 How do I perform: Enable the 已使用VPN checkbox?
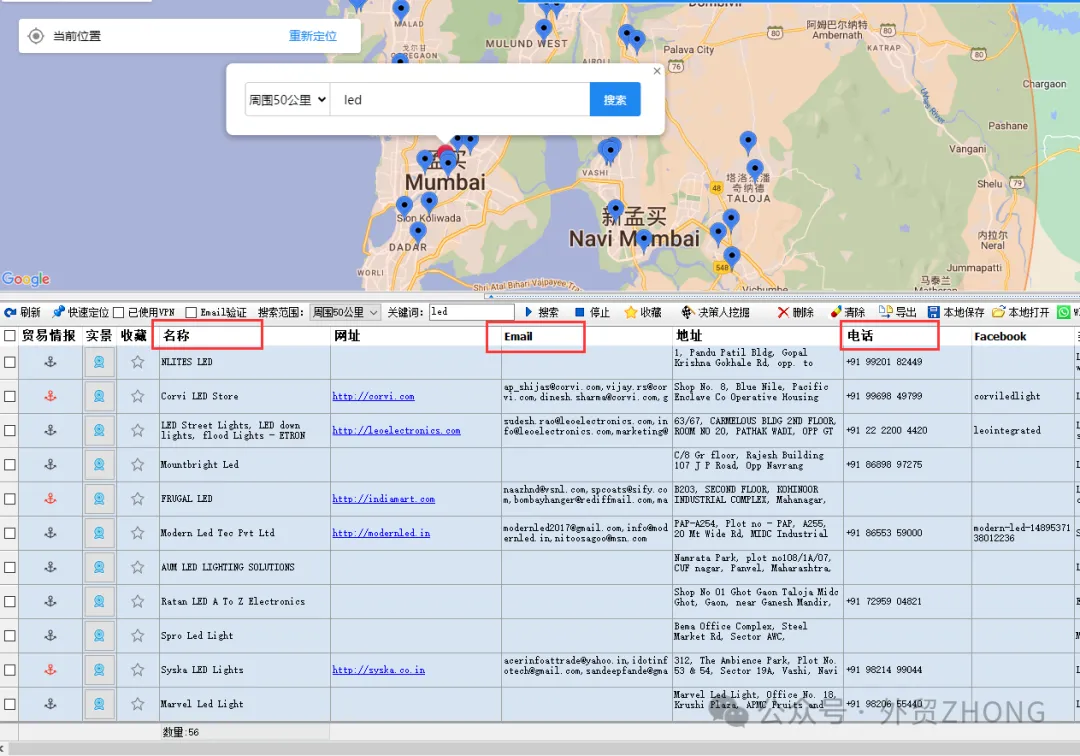[119, 313]
